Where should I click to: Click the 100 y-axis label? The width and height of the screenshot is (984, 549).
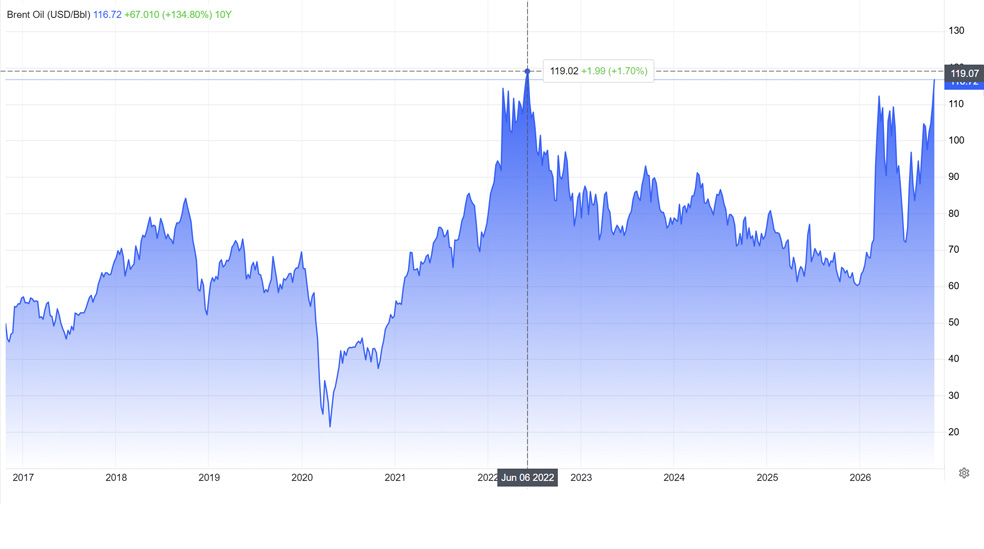[x=956, y=141]
